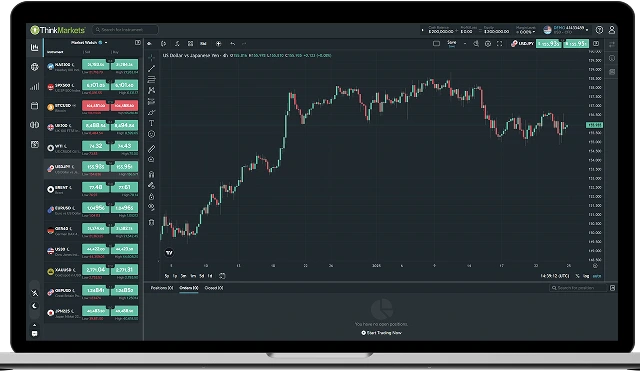Switch to the Positions tab
The height and width of the screenshot is (371, 640).
point(162,288)
